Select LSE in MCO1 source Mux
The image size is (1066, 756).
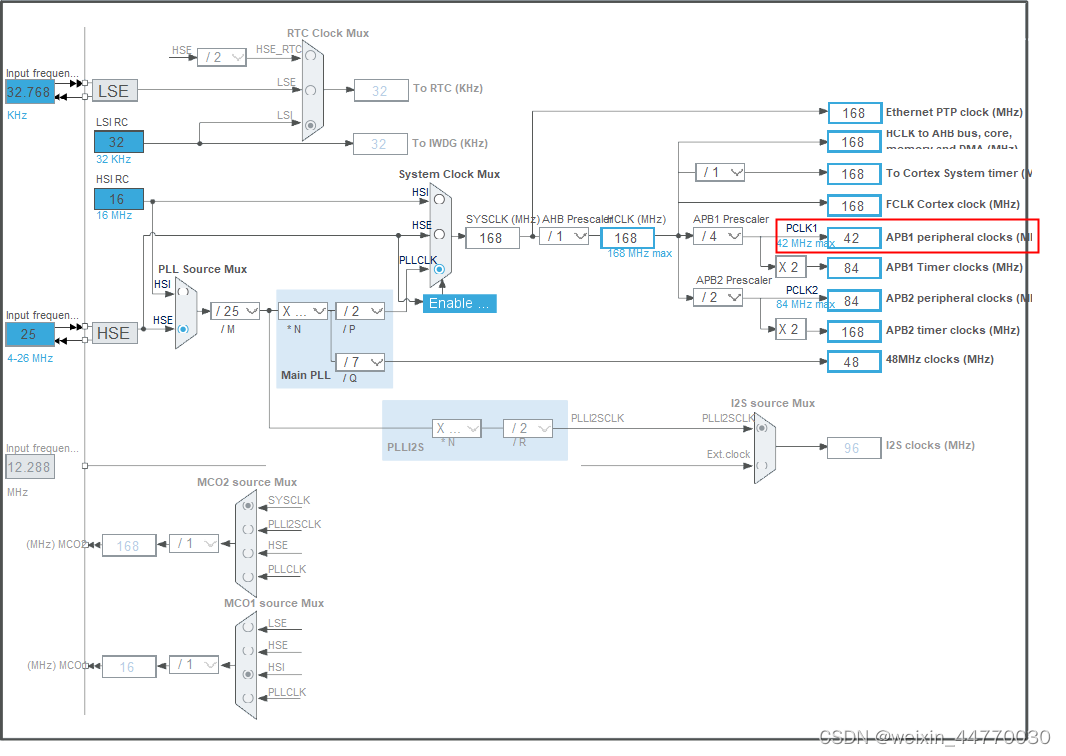248,628
